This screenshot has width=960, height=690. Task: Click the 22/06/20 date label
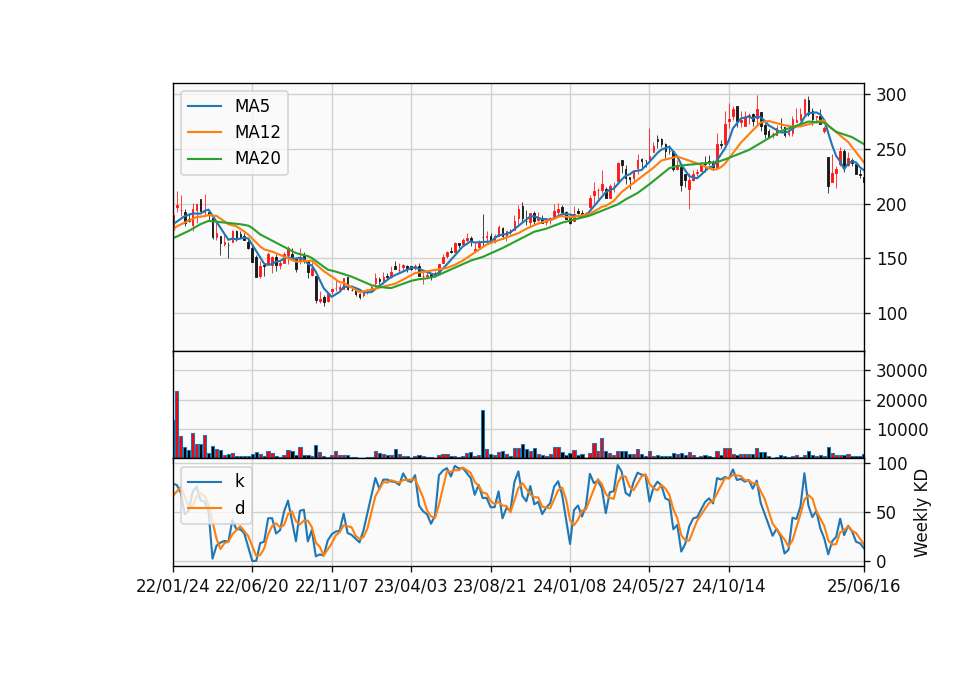(252, 587)
